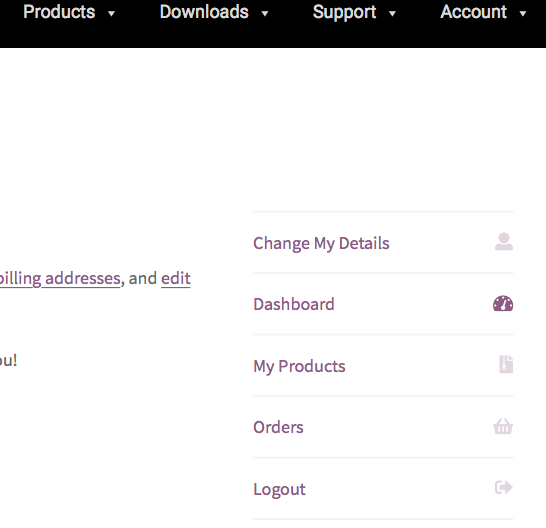Click the user profile icon
The image size is (546, 528).
(504, 241)
